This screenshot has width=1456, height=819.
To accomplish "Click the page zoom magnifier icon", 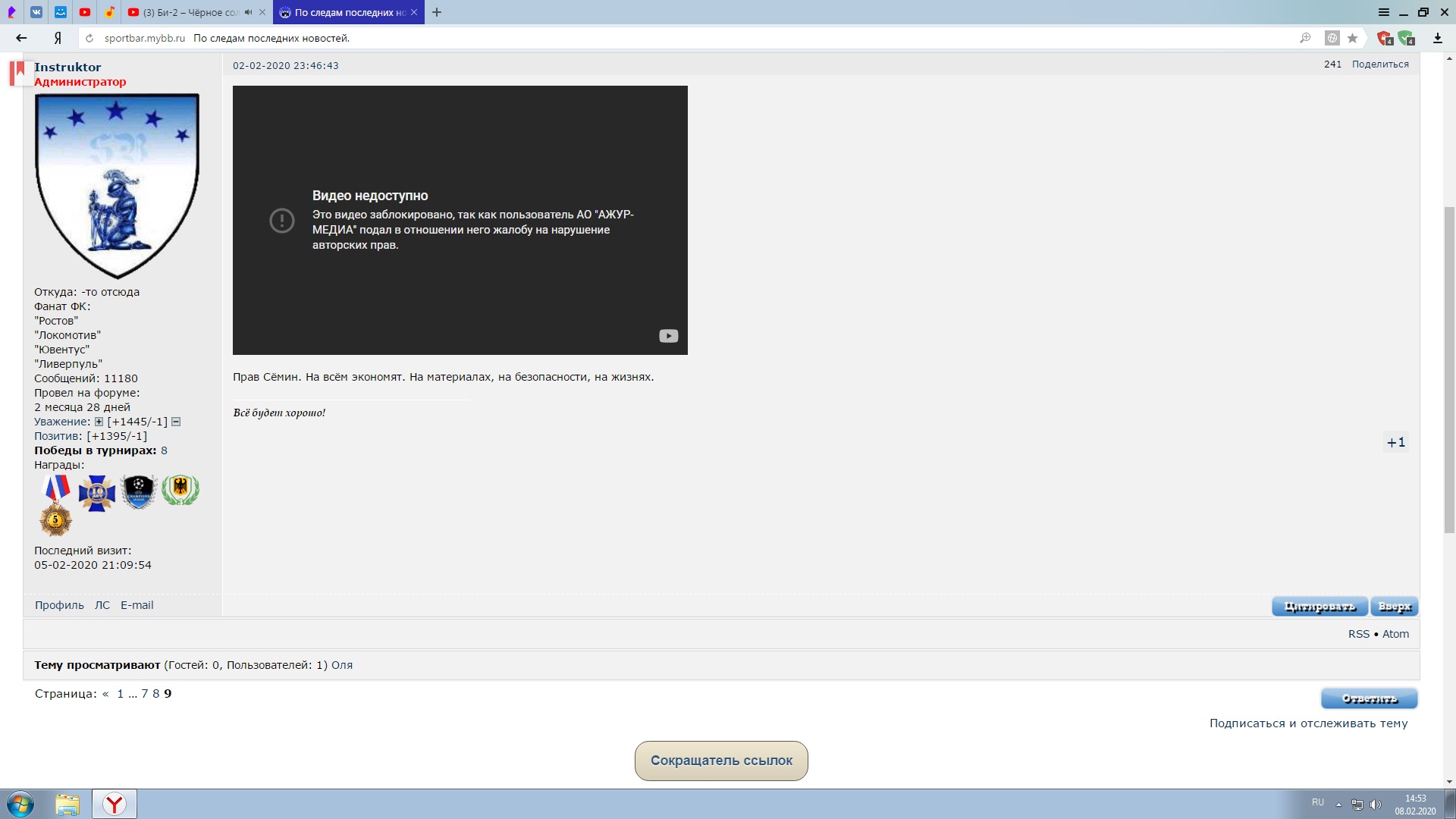I will (x=1305, y=38).
